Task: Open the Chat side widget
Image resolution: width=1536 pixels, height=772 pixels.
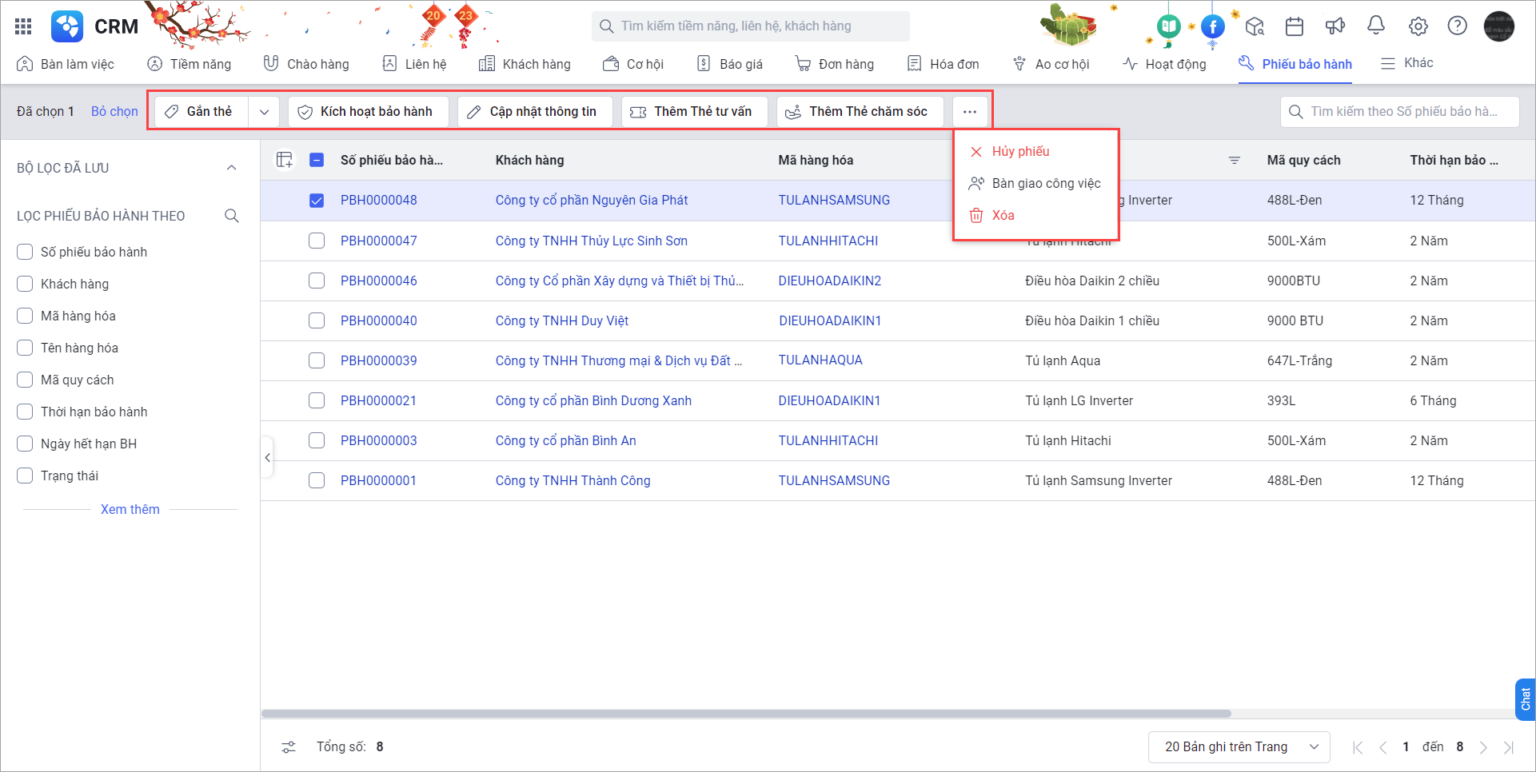Action: (x=1525, y=699)
